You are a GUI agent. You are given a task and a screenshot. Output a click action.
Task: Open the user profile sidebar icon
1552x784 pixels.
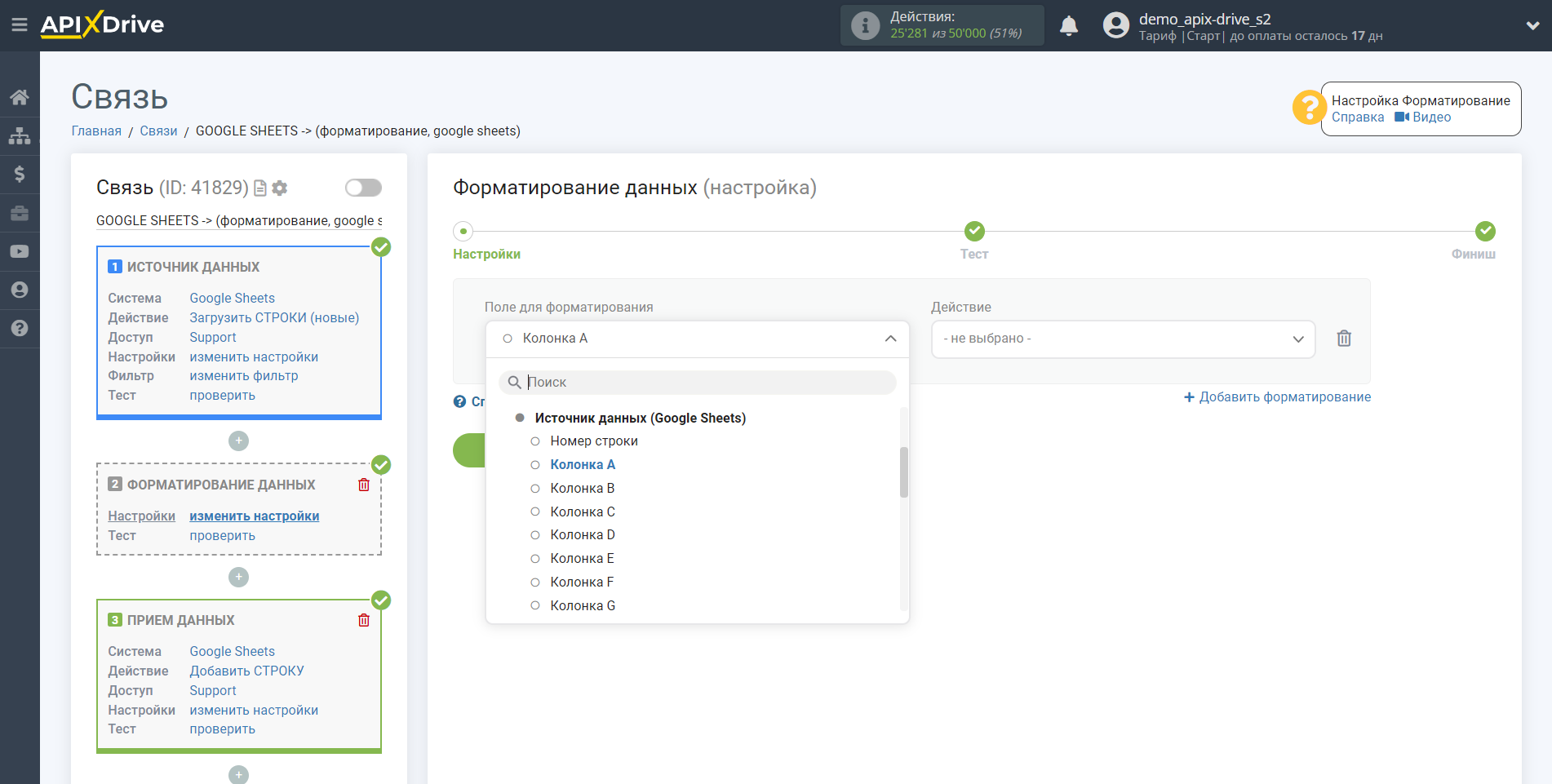[x=20, y=290]
